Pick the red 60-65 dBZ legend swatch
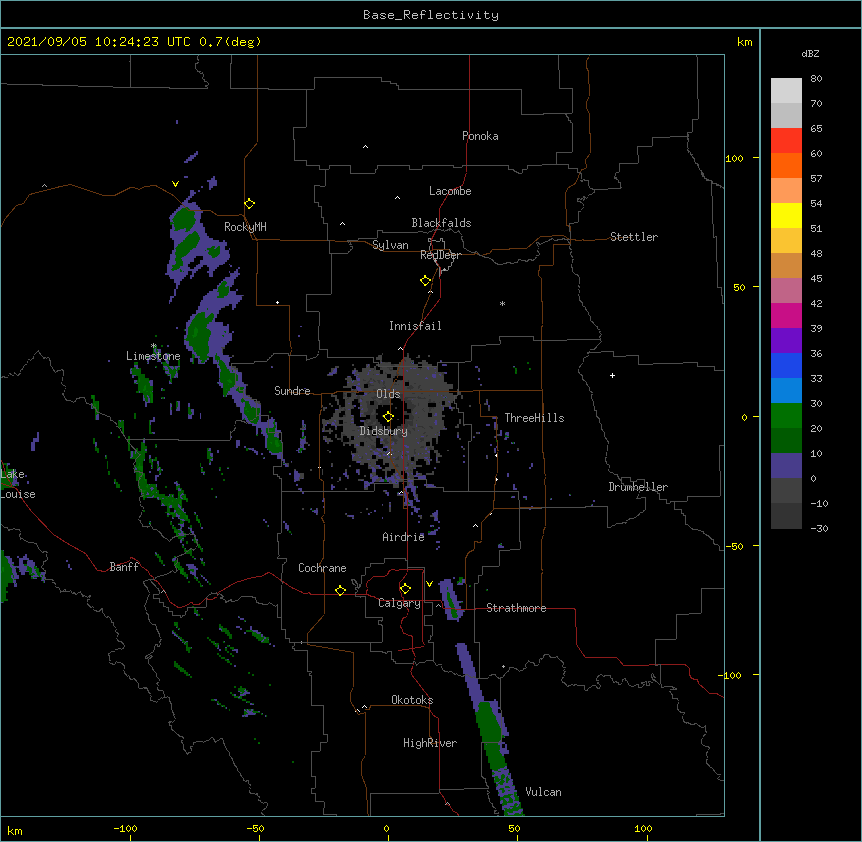The height and width of the screenshot is (842, 862). click(x=786, y=141)
